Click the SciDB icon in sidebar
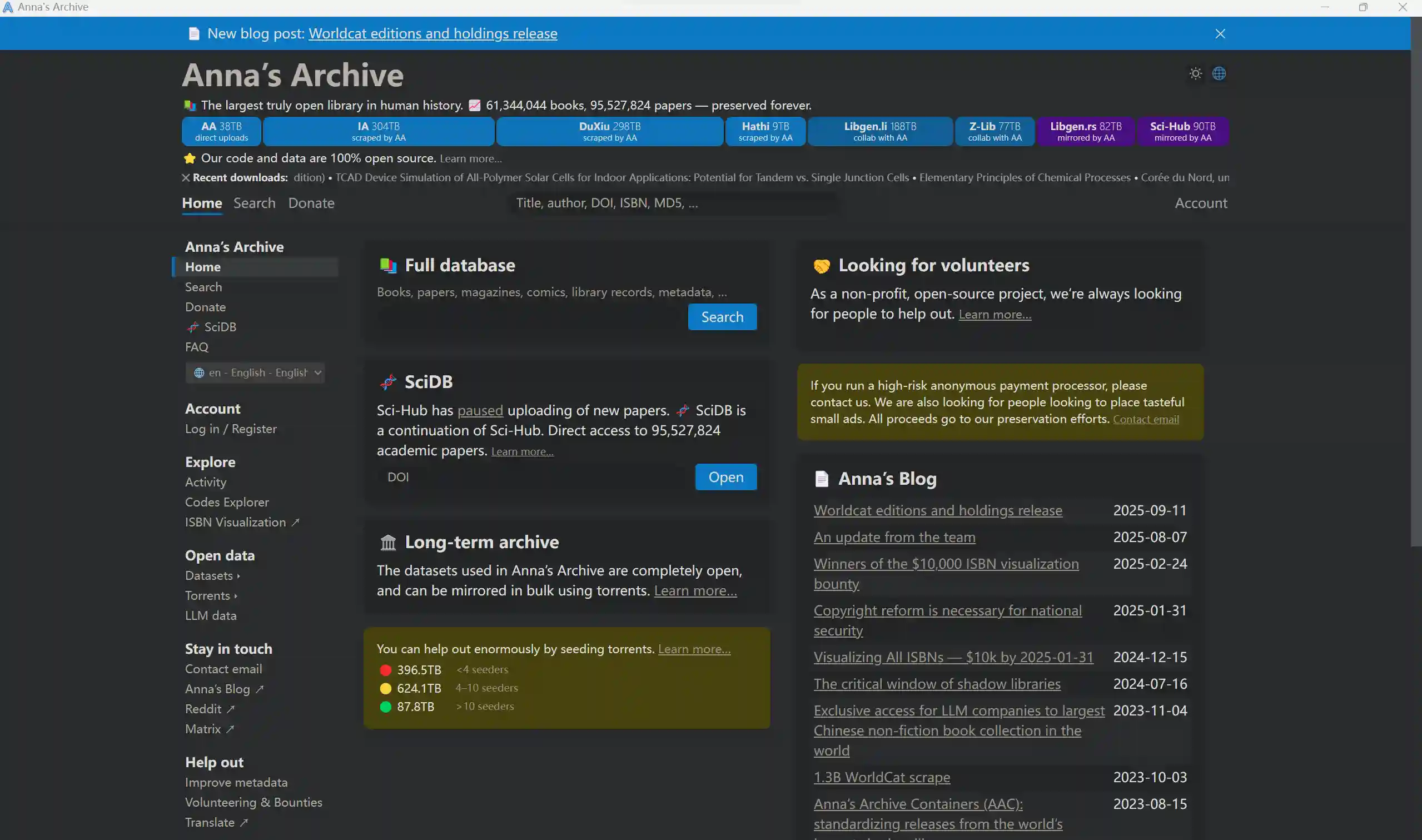This screenshot has width=1422, height=840. (x=193, y=327)
